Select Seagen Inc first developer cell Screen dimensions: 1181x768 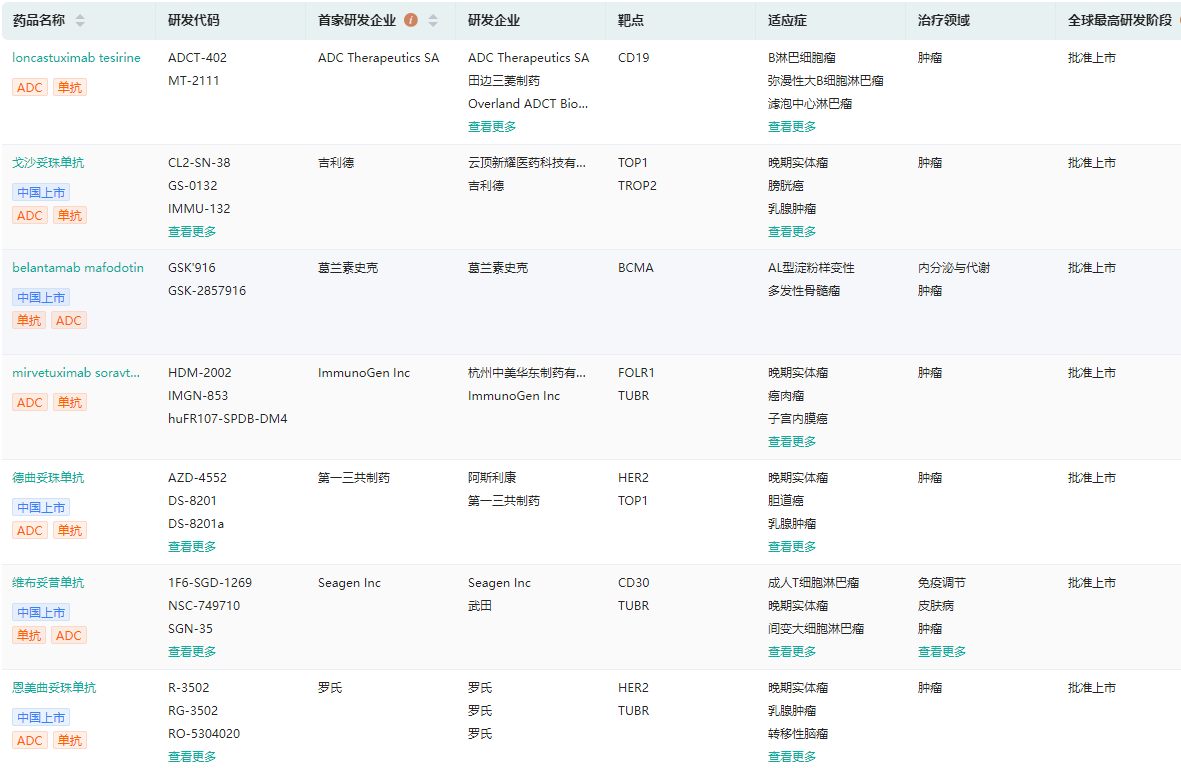[x=349, y=583]
